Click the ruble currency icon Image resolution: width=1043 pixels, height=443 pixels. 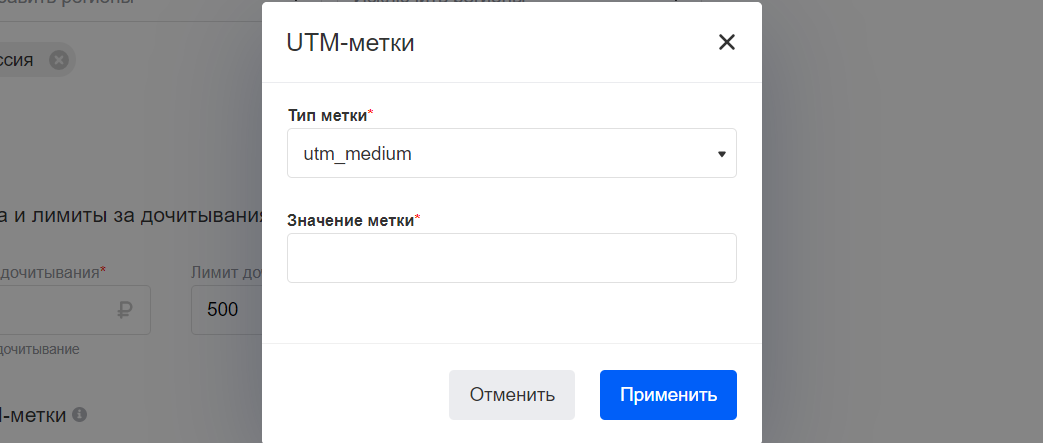tap(124, 310)
